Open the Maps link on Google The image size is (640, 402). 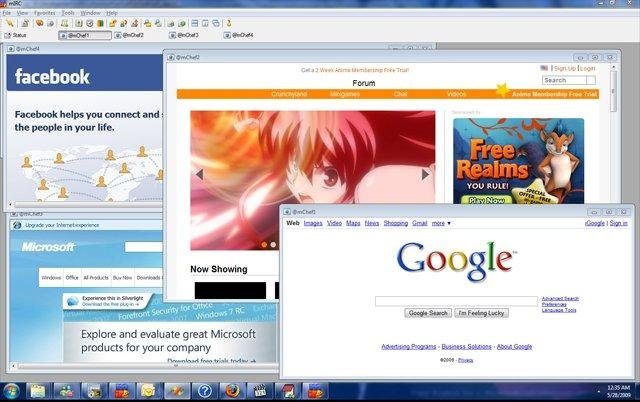(x=353, y=223)
